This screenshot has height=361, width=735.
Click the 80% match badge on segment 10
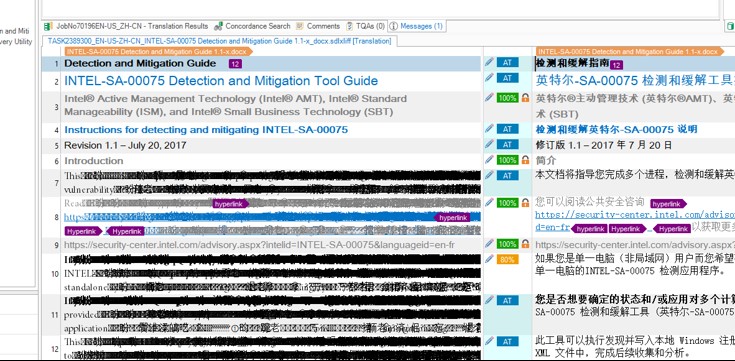pyautogui.click(x=507, y=259)
